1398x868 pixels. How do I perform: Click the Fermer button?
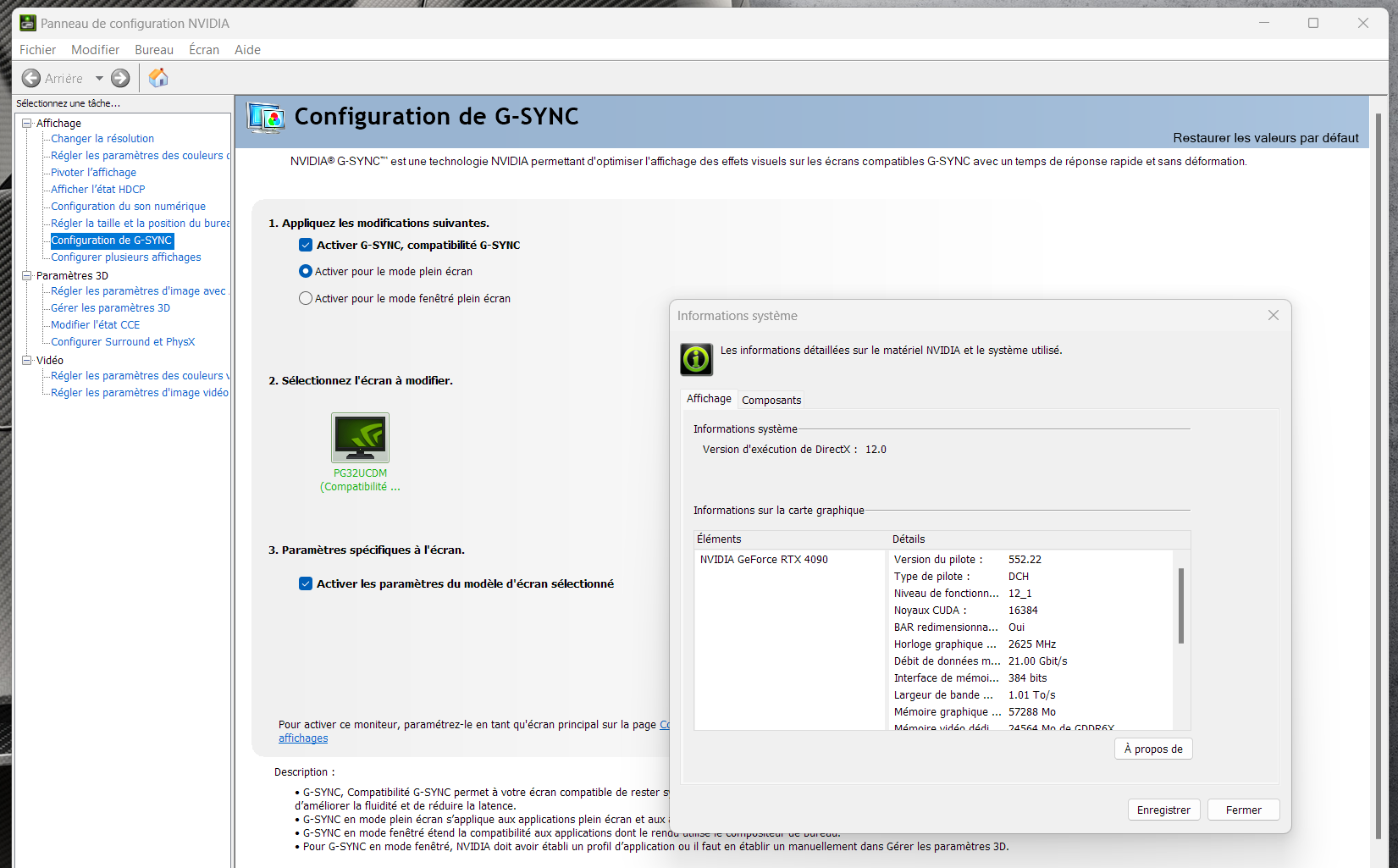pyautogui.click(x=1243, y=810)
